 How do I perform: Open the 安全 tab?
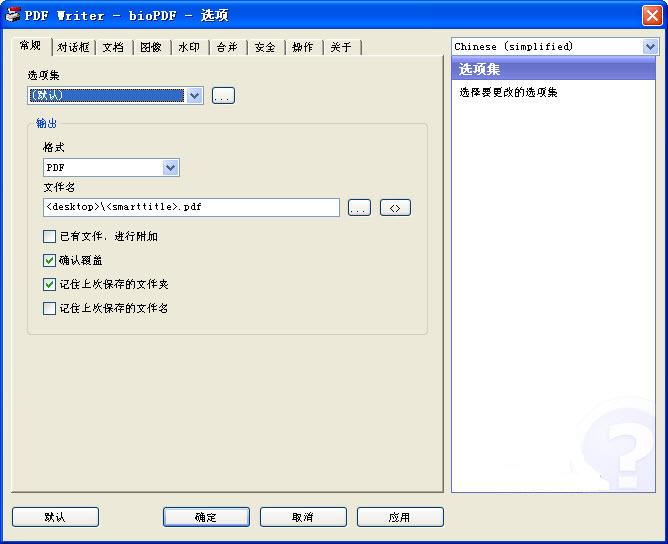point(265,47)
